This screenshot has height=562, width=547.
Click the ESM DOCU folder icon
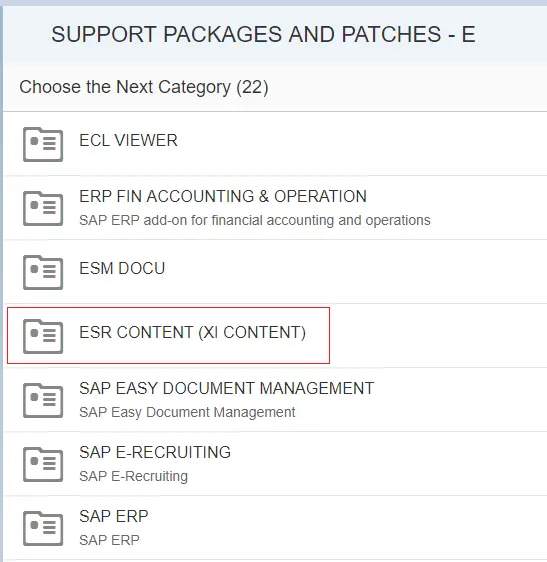click(x=43, y=272)
